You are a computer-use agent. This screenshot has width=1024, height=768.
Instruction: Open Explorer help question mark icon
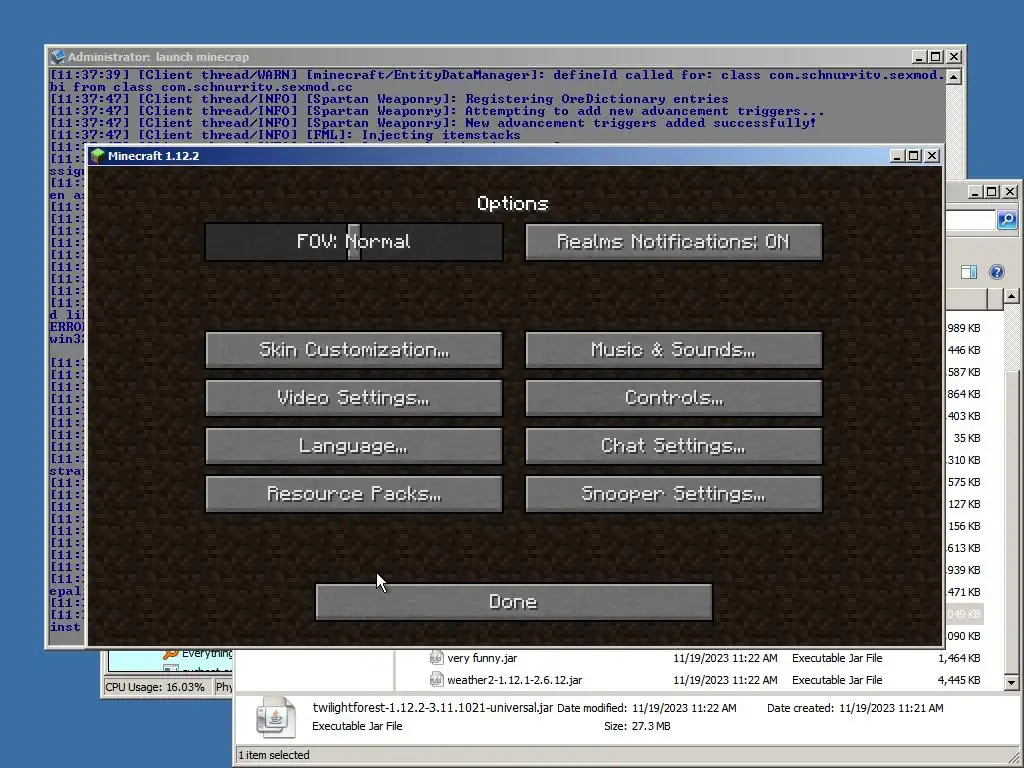coord(997,272)
